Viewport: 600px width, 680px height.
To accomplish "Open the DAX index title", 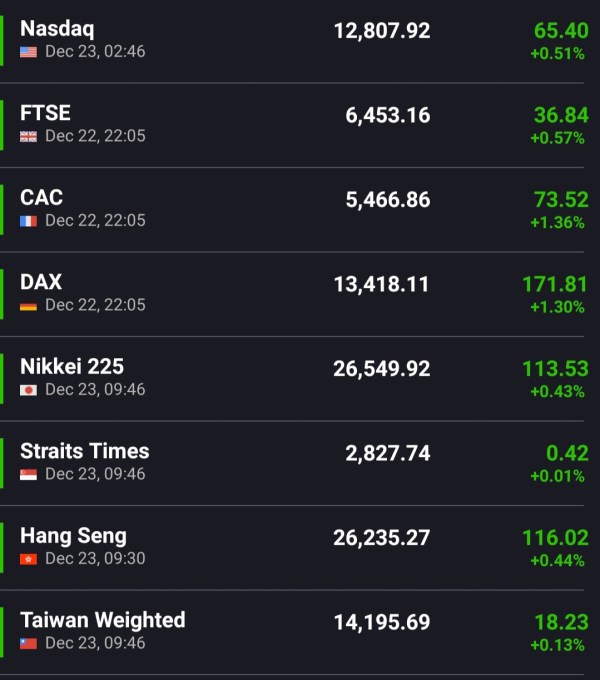I will pyautogui.click(x=41, y=282).
